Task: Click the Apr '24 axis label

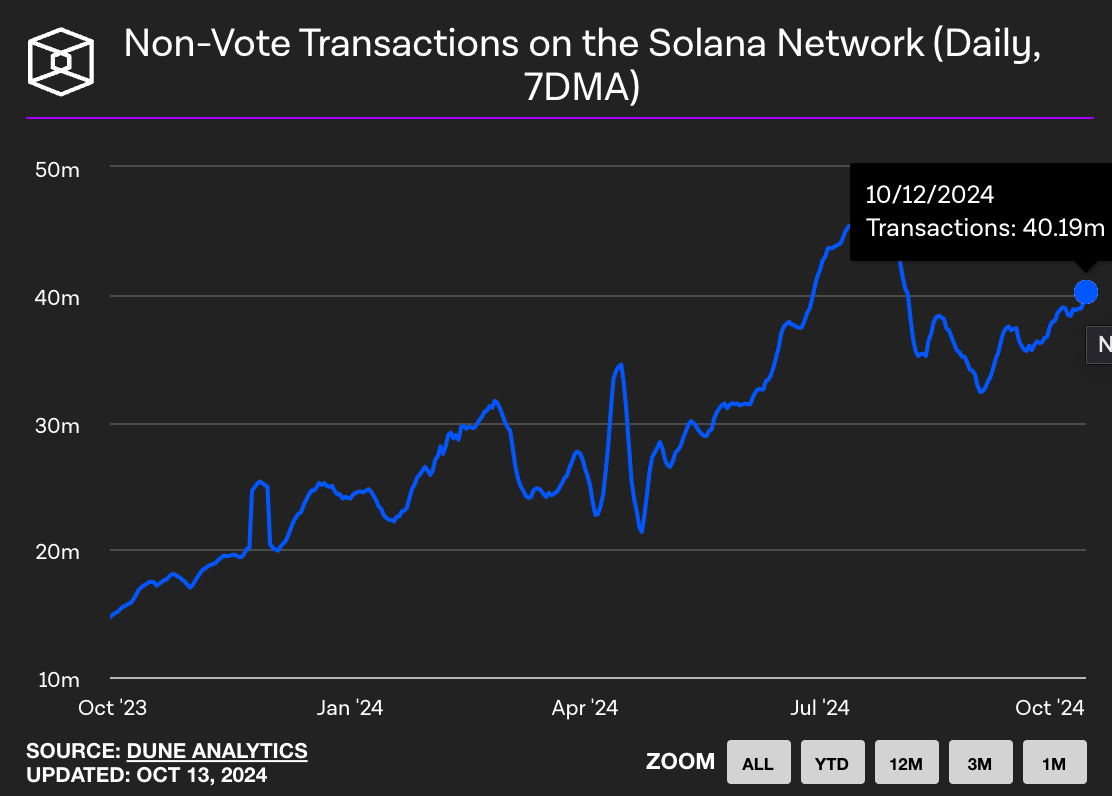Action: click(583, 707)
